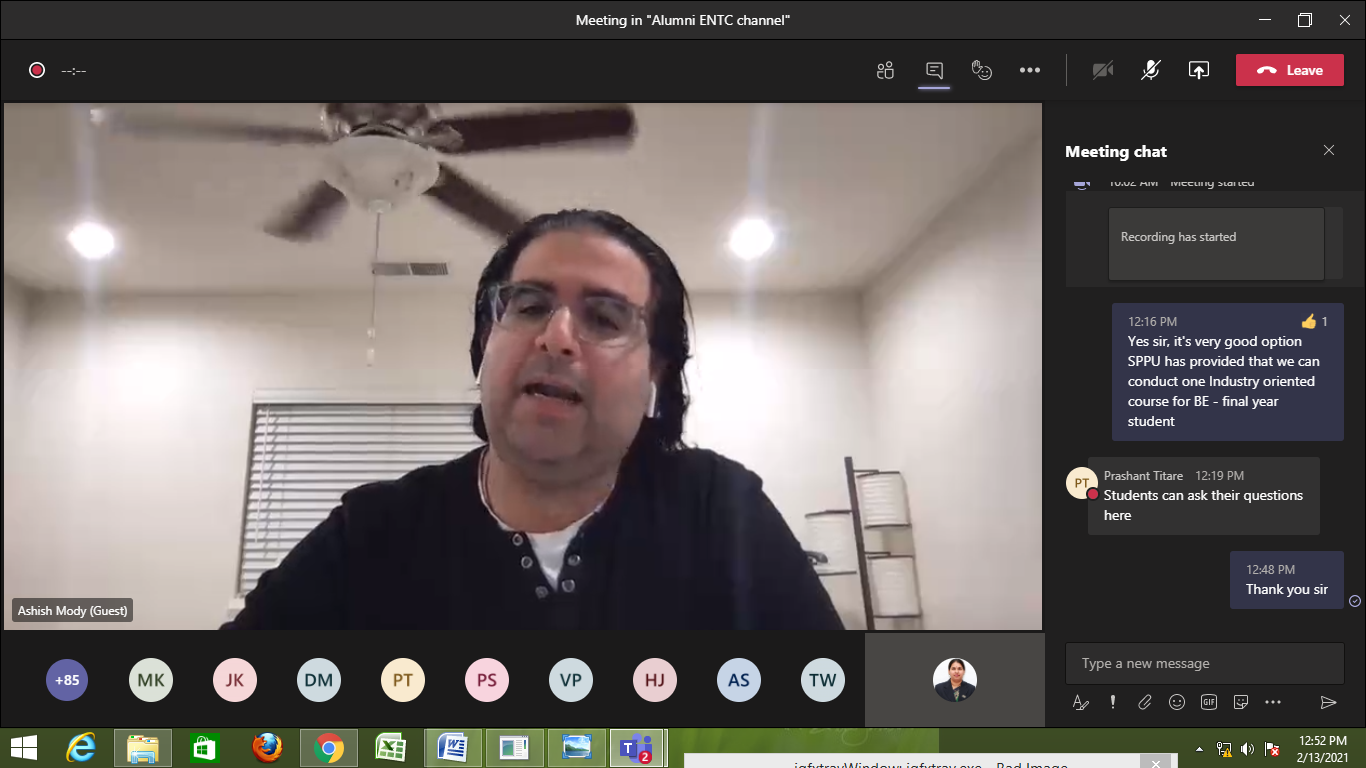Turn the camera on
The width and height of the screenshot is (1366, 768).
(1103, 70)
